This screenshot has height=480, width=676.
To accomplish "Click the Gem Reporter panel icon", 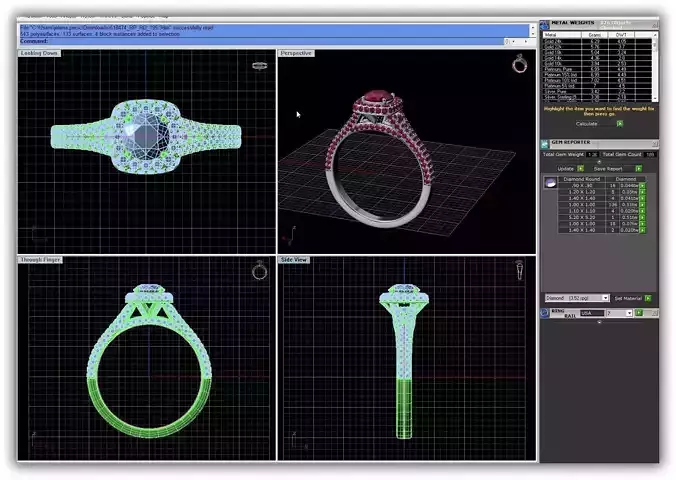I will 545,144.
